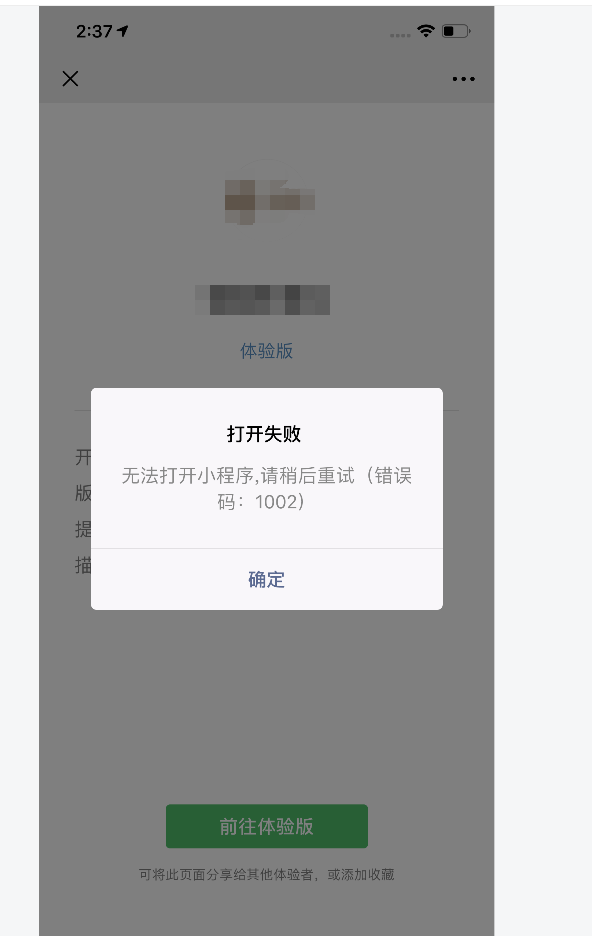This screenshot has height=936, width=592.
Task: Tap the partially hidden 提 row label
Action: tap(83, 529)
